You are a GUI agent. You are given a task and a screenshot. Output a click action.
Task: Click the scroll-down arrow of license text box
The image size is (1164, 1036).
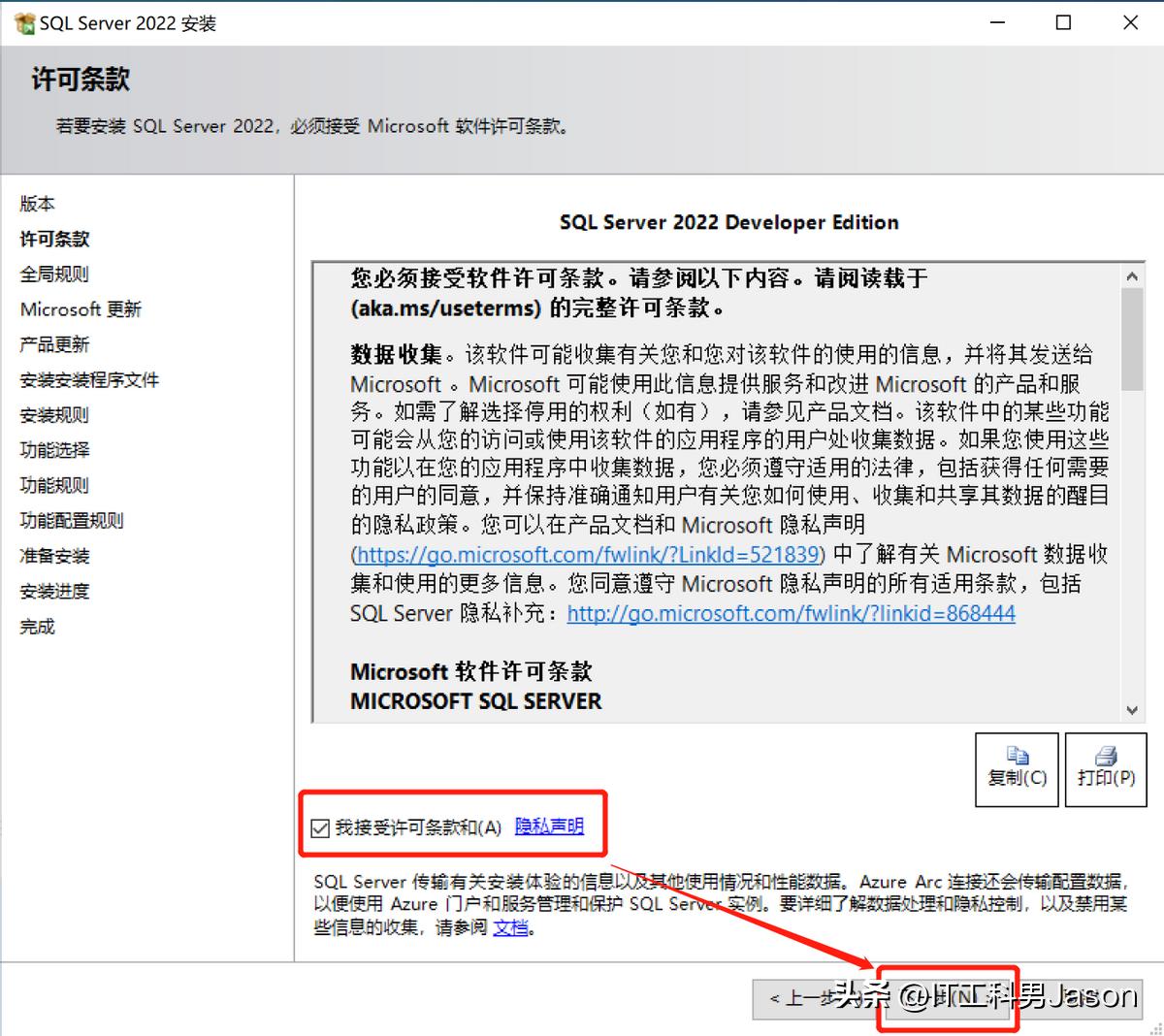pyautogui.click(x=1132, y=710)
